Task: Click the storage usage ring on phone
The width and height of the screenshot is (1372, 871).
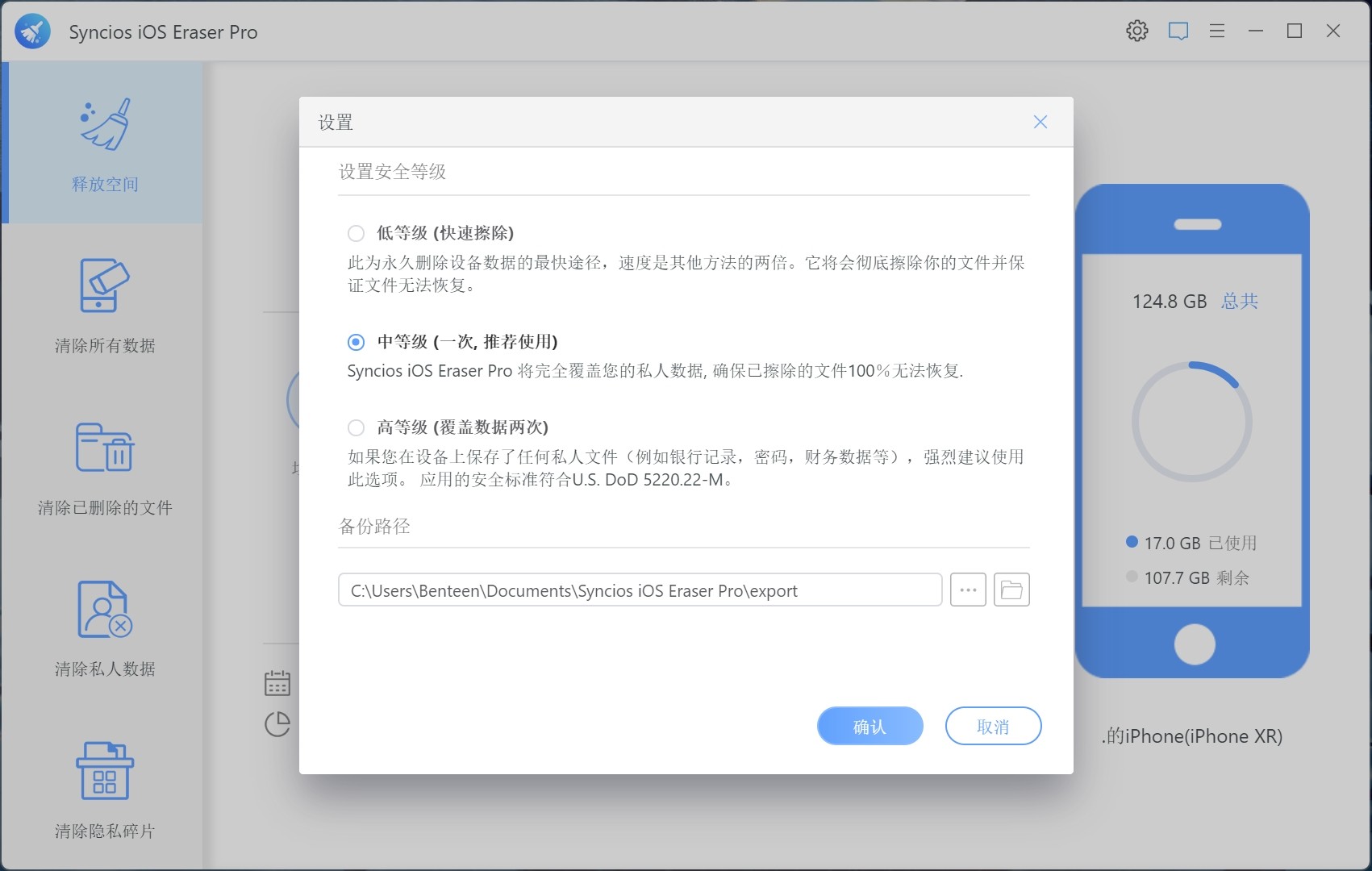Action: click(1192, 422)
